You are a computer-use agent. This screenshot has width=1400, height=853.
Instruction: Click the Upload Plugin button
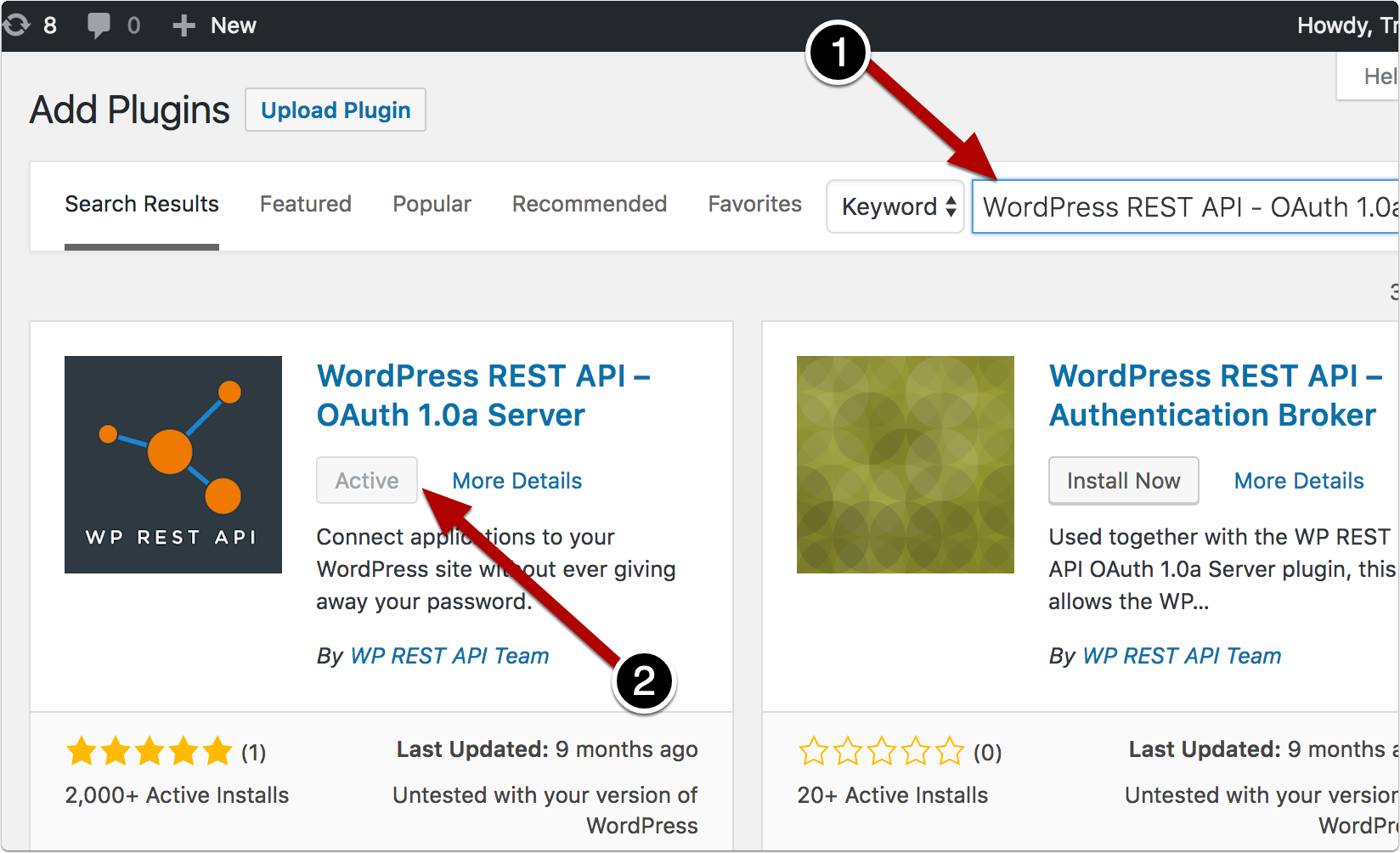coord(336,110)
